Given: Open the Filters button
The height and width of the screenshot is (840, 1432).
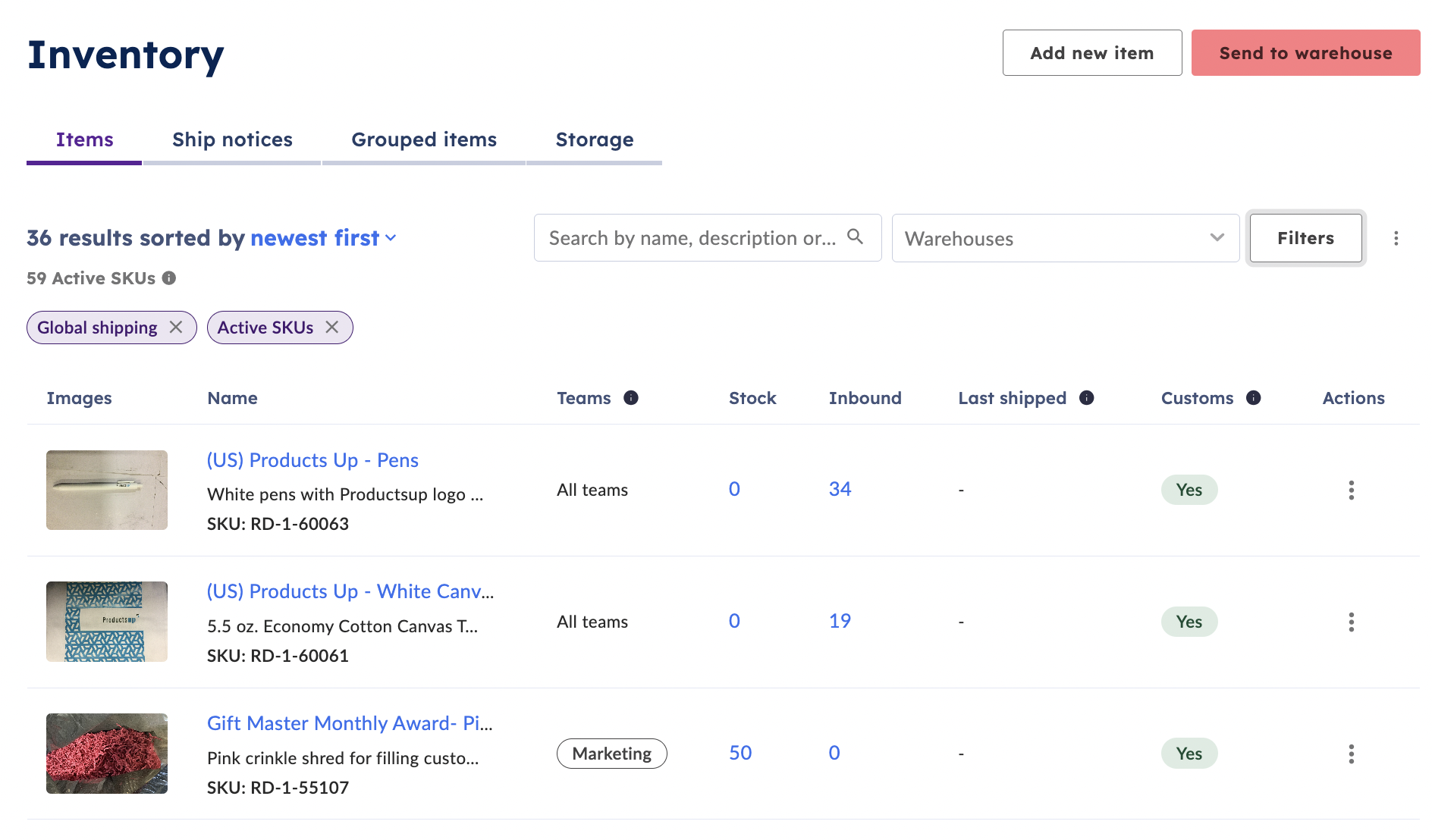Looking at the screenshot, I should tap(1306, 238).
